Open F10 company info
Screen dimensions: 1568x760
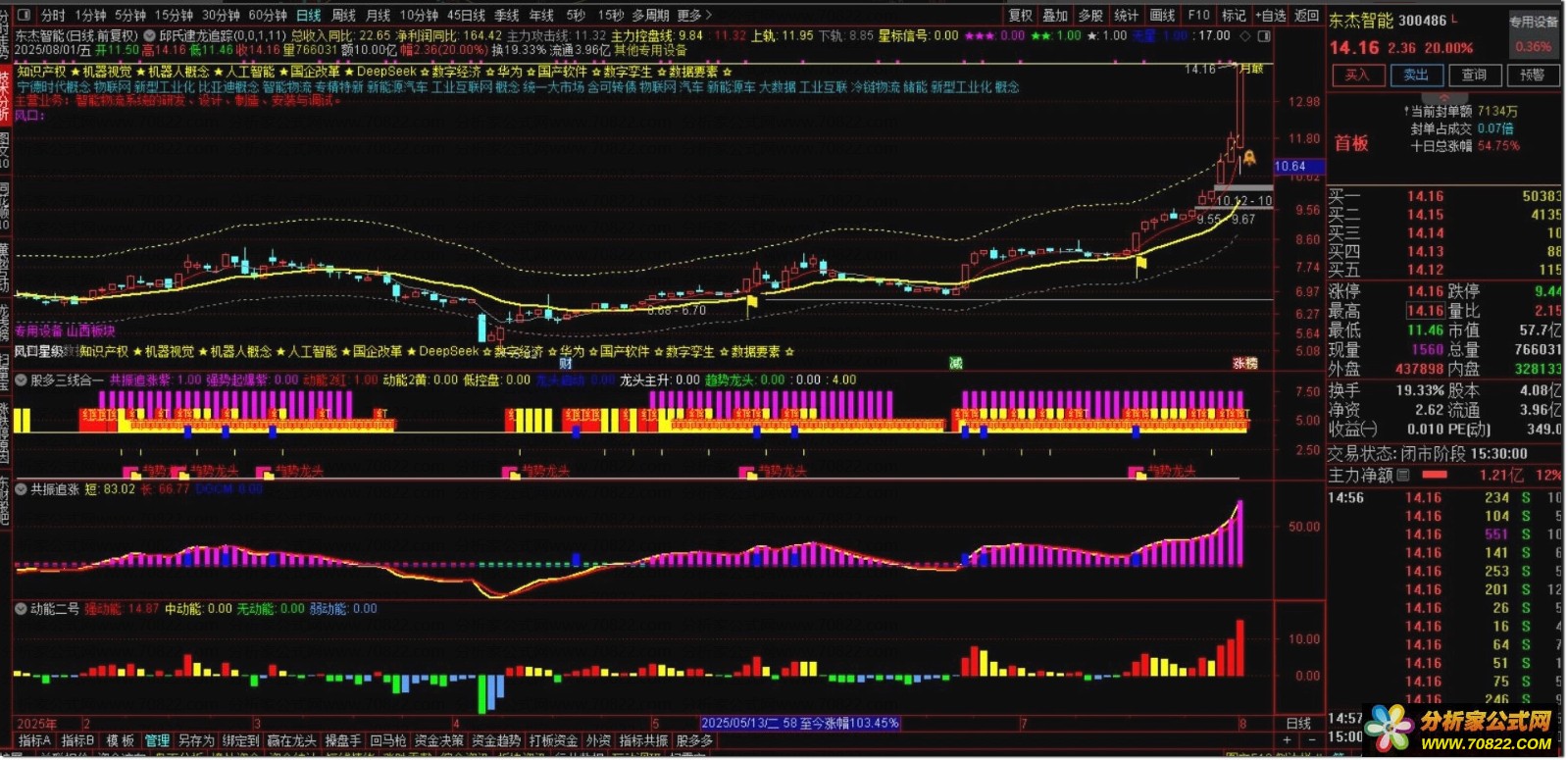click(x=1198, y=15)
